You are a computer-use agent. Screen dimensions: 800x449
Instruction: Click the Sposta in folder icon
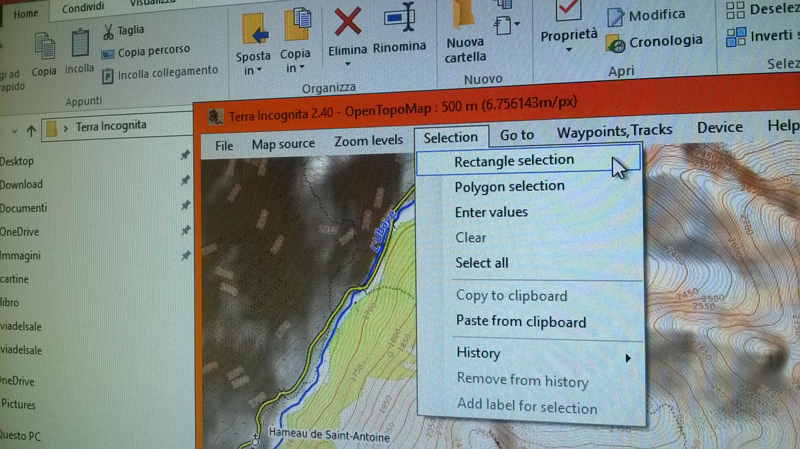click(255, 30)
